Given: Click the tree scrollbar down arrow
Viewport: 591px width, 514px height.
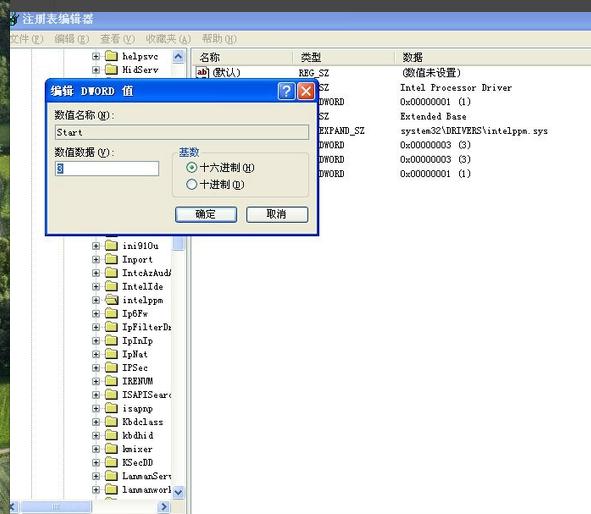Looking at the screenshot, I should pos(178,492).
